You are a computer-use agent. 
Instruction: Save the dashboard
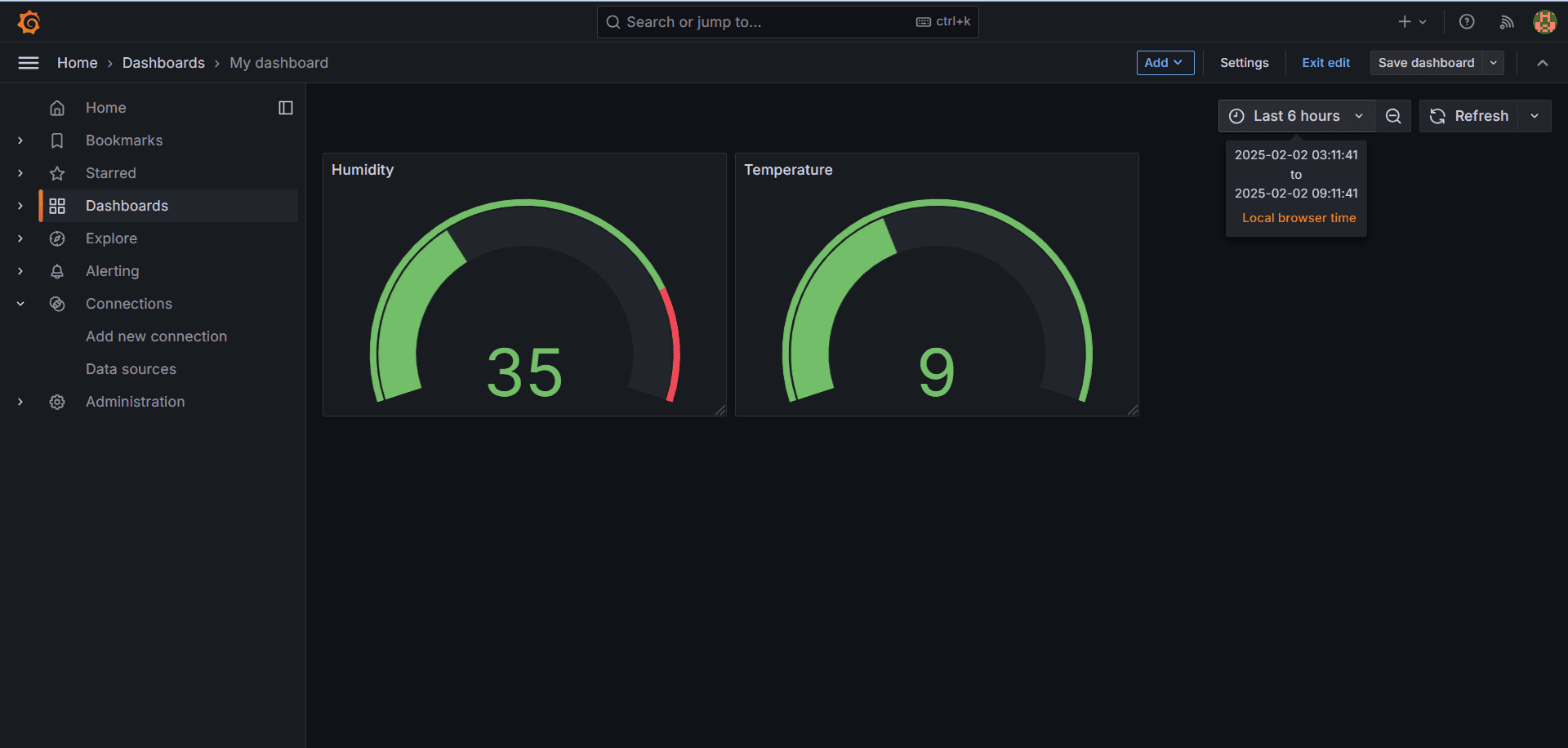[x=1426, y=62]
